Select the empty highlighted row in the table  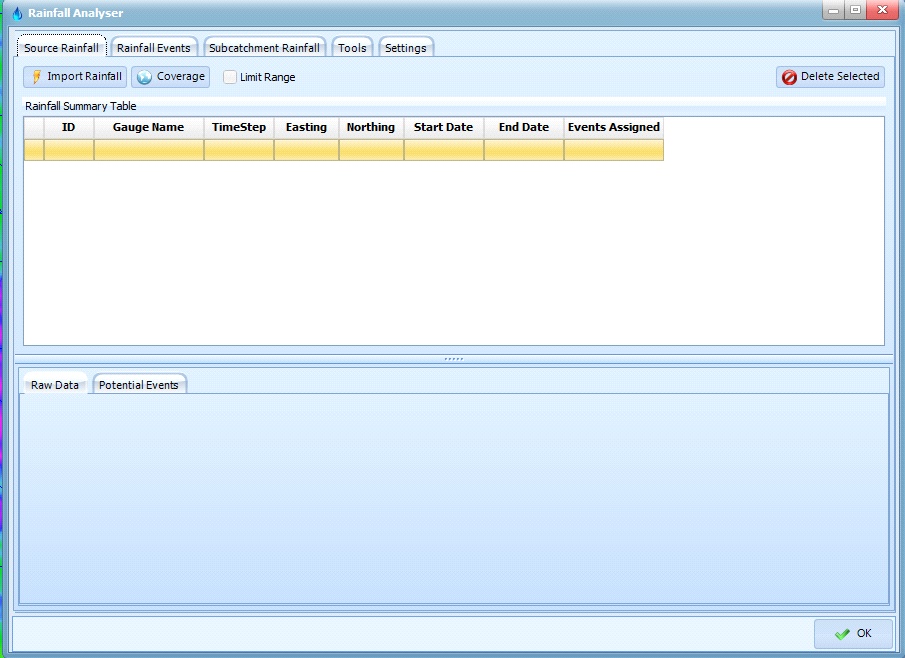pyautogui.click(x=343, y=150)
